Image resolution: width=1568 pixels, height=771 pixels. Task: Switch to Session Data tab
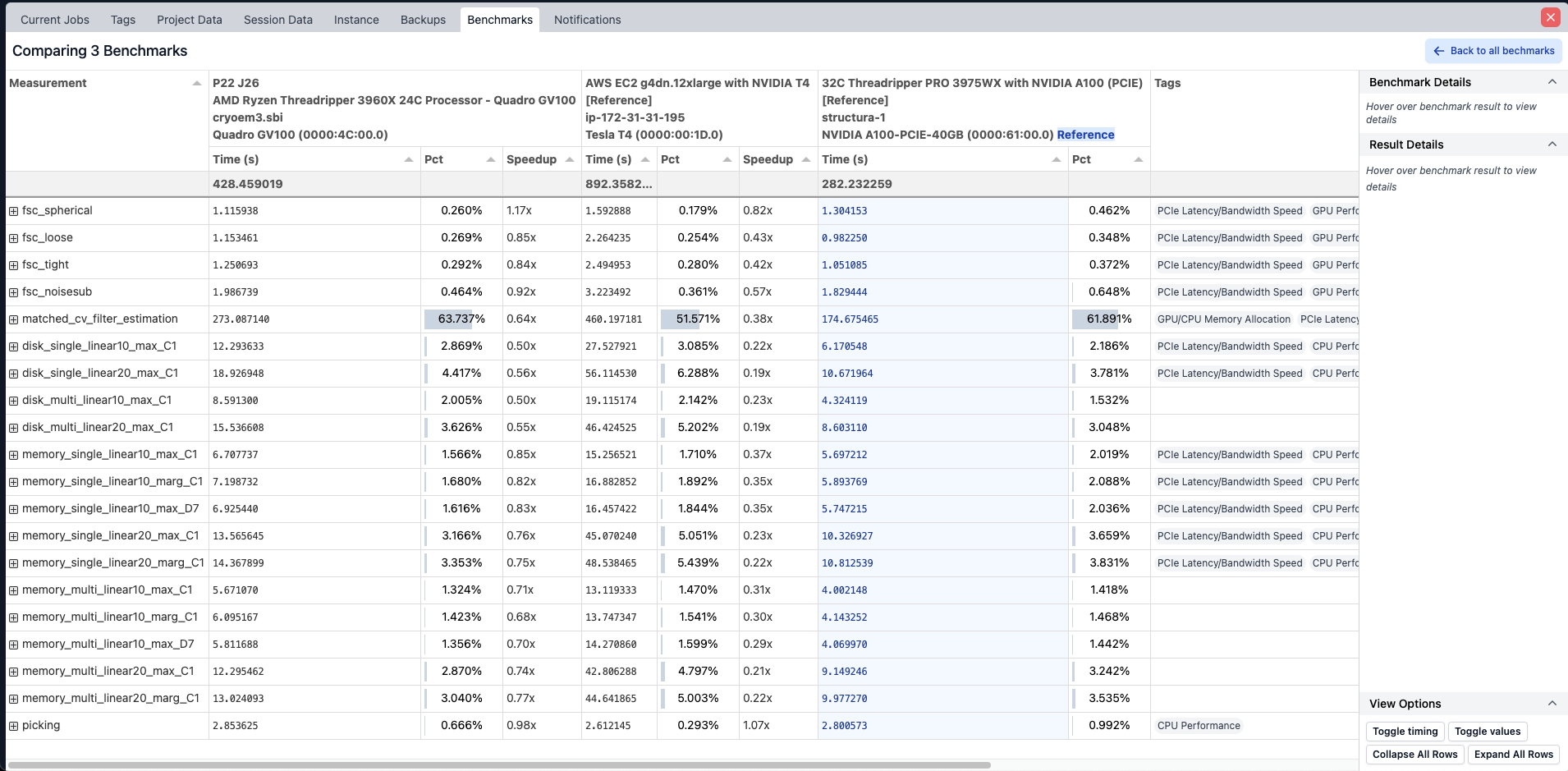click(278, 20)
